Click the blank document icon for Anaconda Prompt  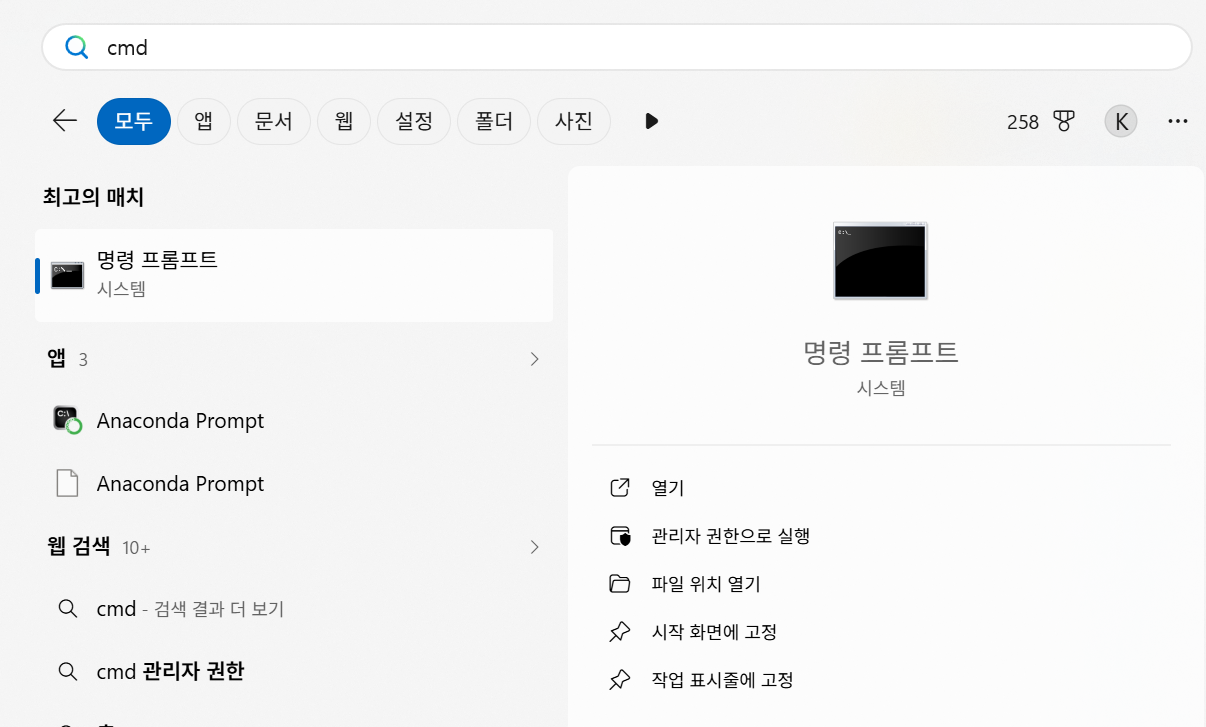tap(67, 483)
